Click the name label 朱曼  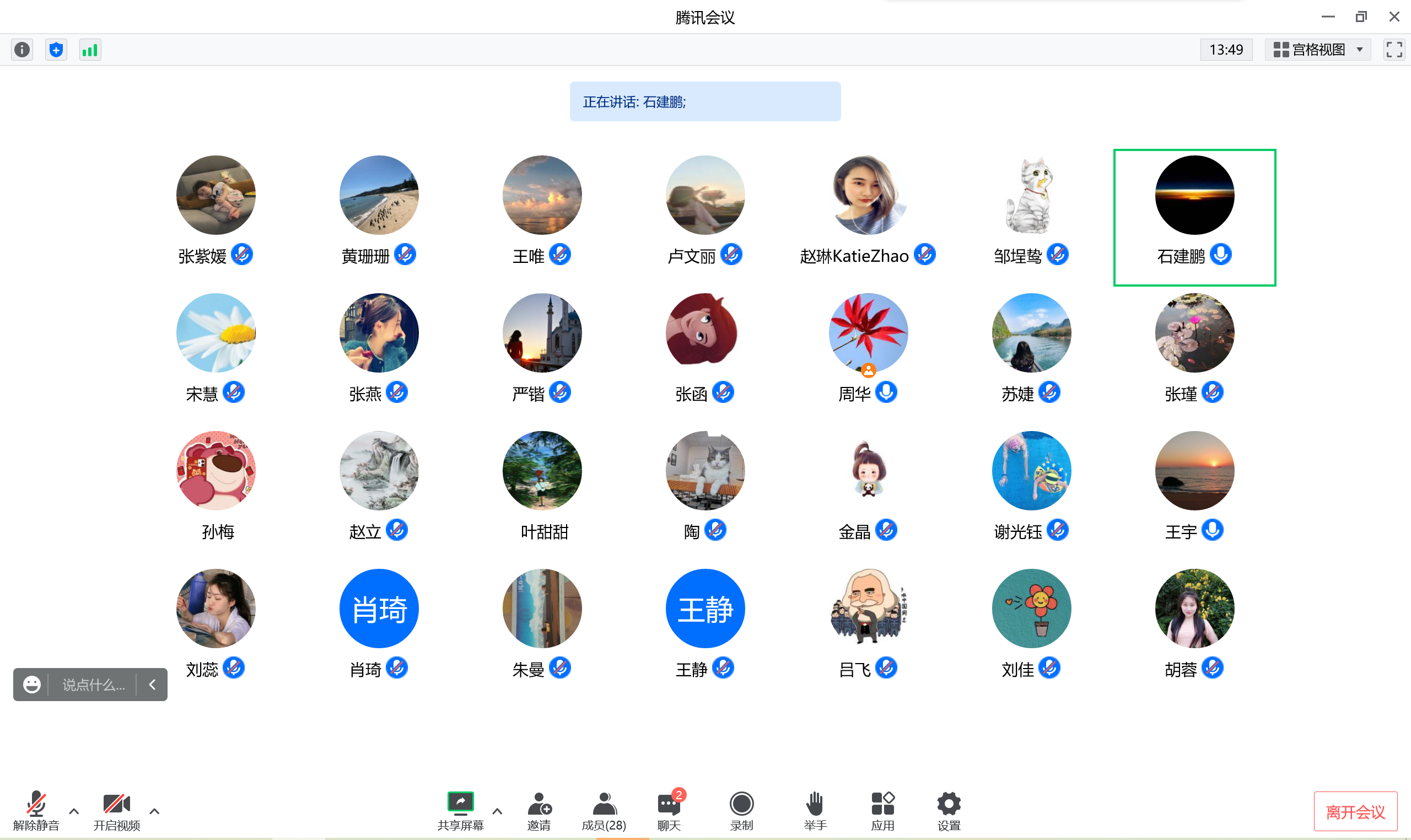pyautogui.click(x=528, y=670)
